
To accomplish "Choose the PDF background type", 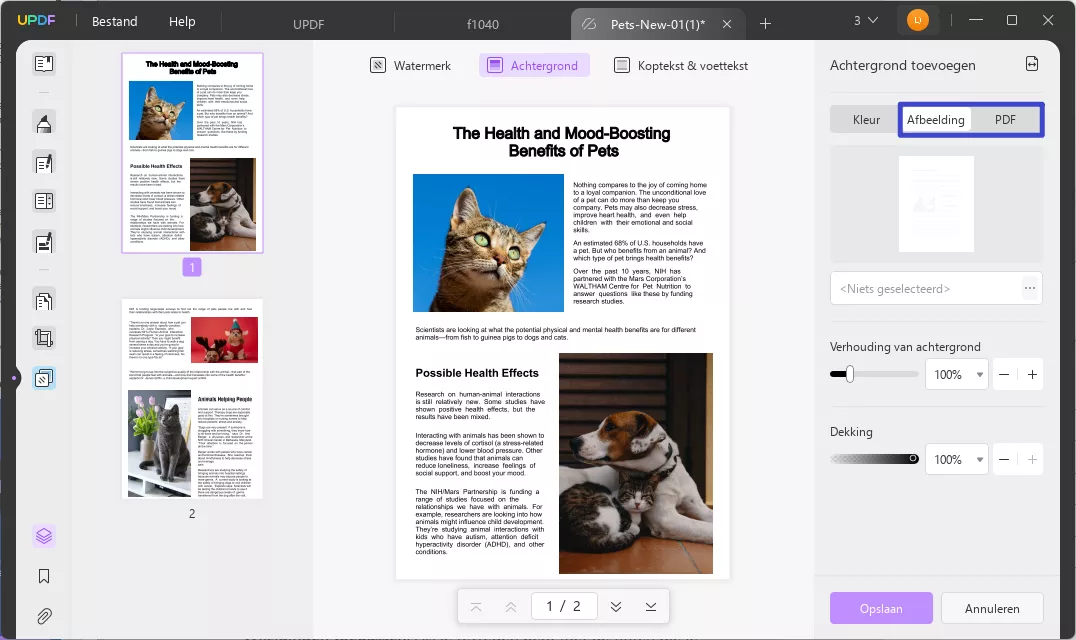I will (x=1005, y=119).
